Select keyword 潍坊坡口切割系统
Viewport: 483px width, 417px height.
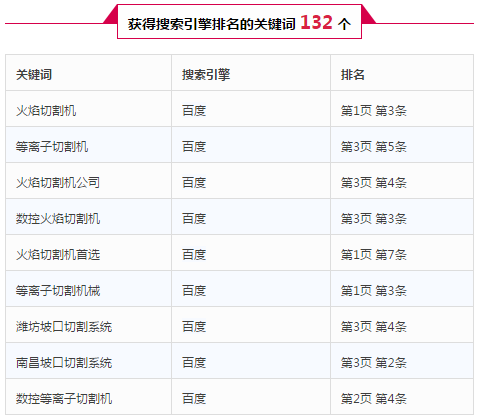pyautogui.click(x=64, y=326)
